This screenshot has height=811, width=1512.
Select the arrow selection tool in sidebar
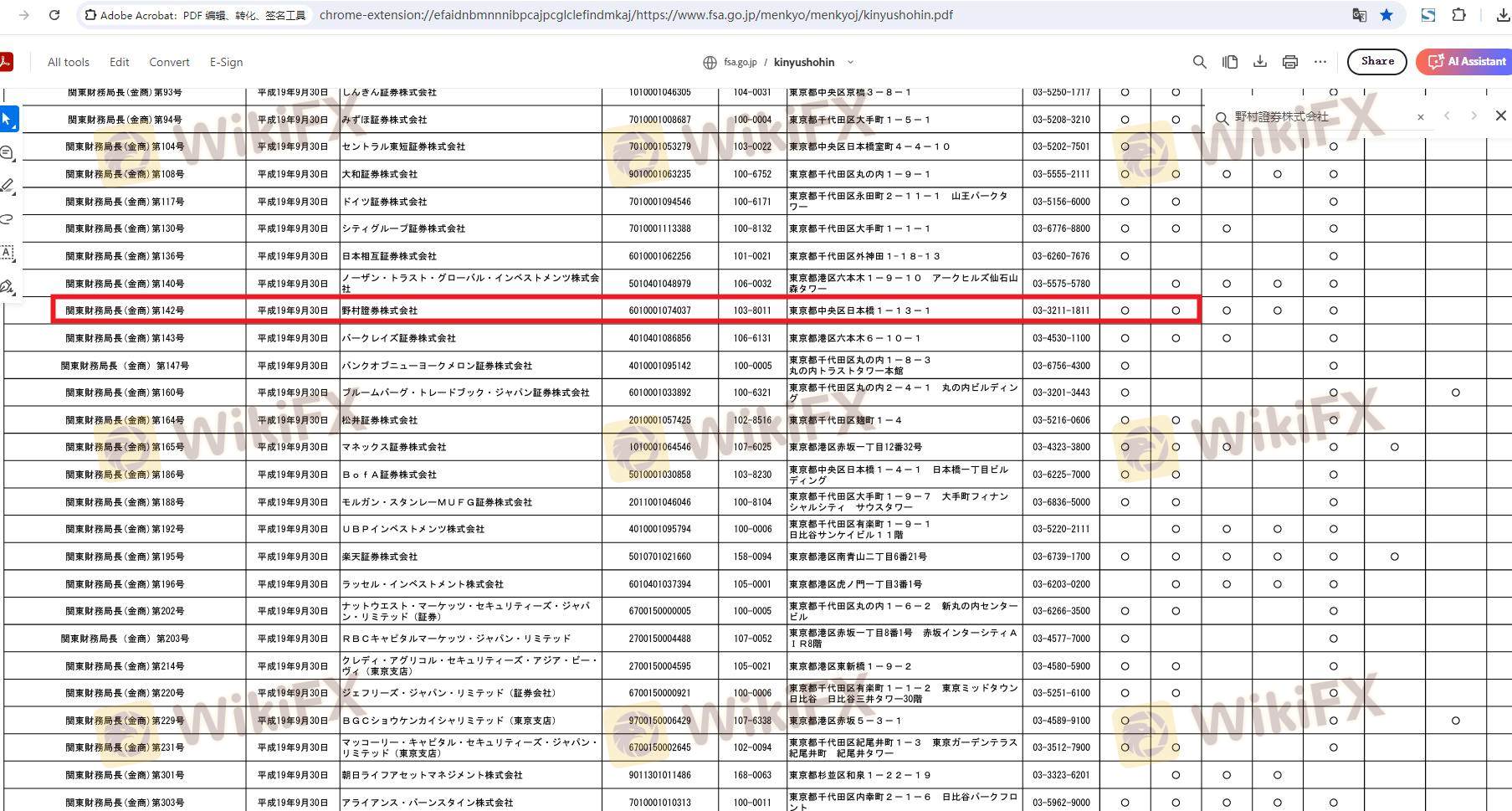pyautogui.click(x=8, y=120)
